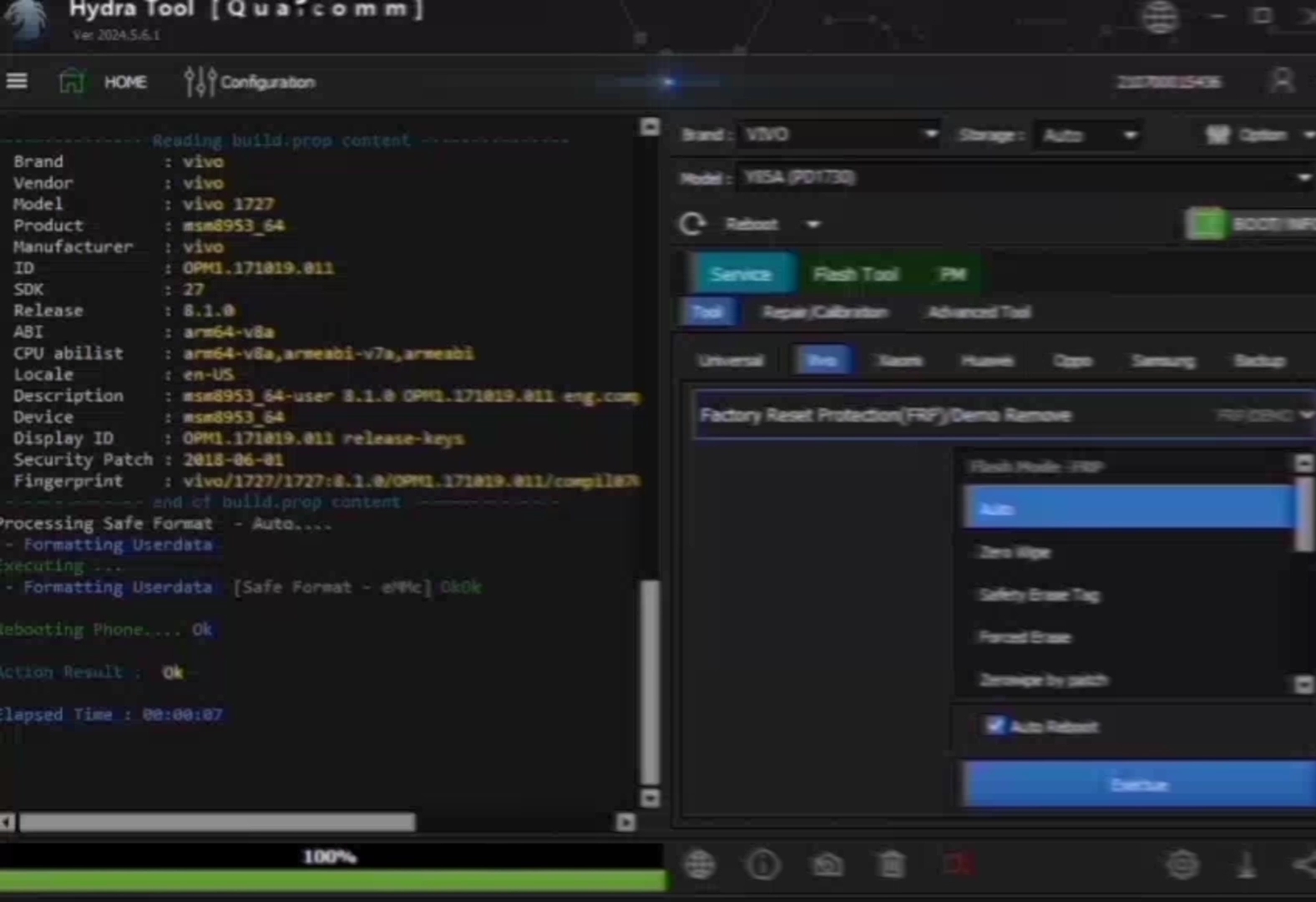The image size is (1316, 902).
Task: Select the Huawei brand tab
Action: (x=987, y=361)
